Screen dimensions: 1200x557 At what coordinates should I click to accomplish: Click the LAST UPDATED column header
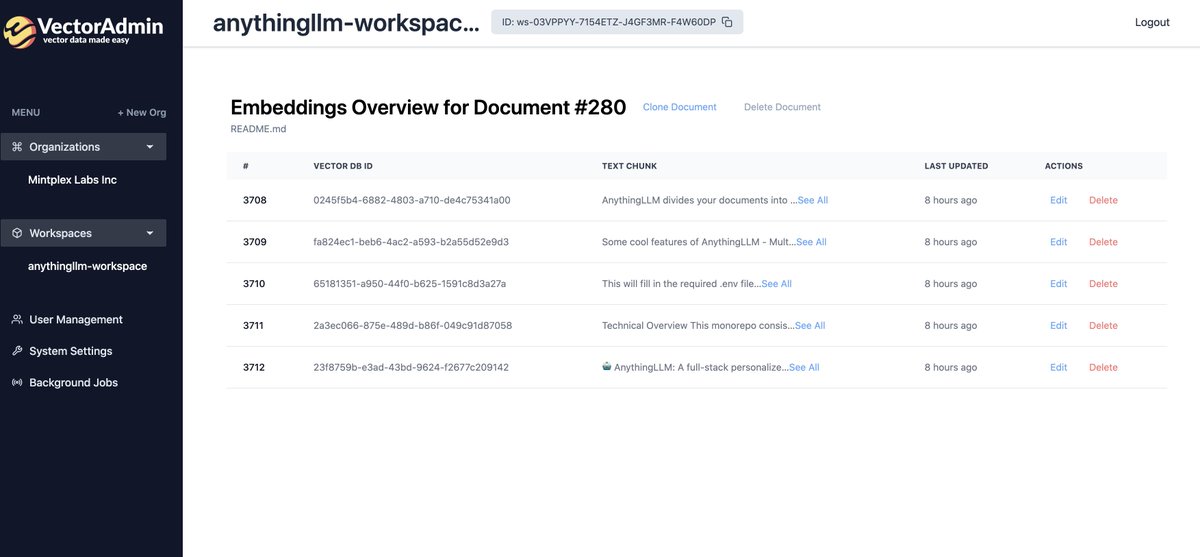(x=956, y=166)
